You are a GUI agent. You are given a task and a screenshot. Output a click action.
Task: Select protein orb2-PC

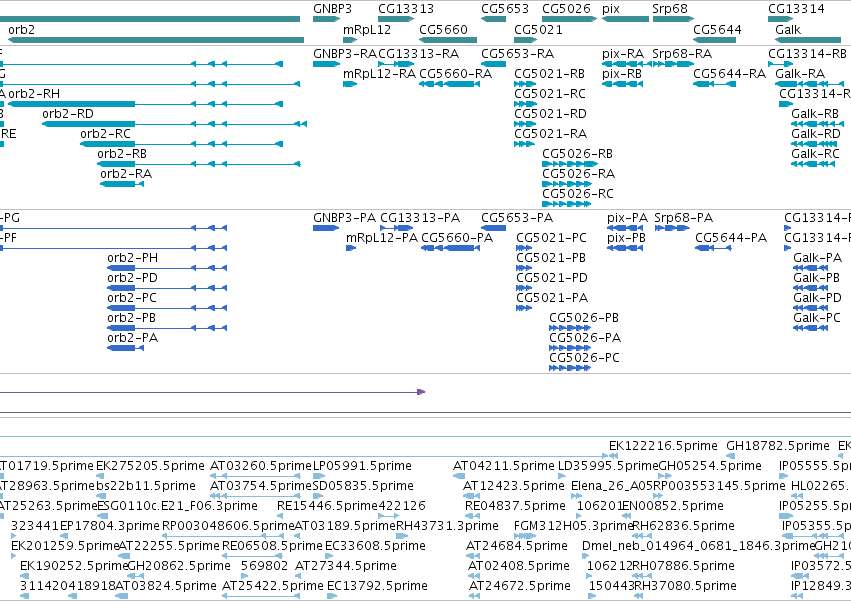[x=132, y=298]
